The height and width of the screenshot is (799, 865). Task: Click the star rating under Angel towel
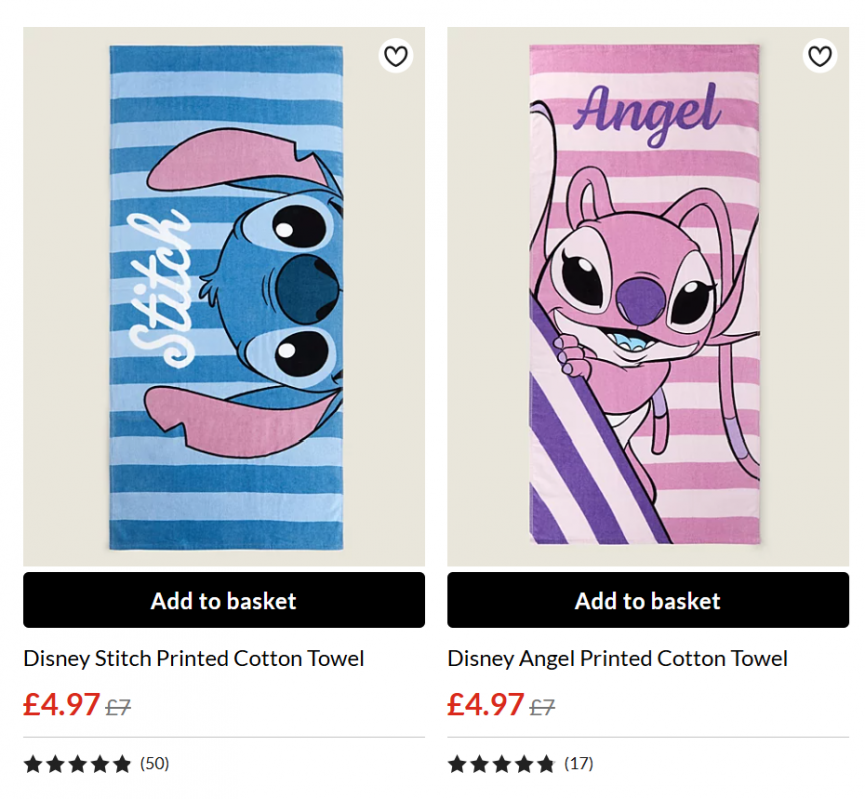(502, 764)
